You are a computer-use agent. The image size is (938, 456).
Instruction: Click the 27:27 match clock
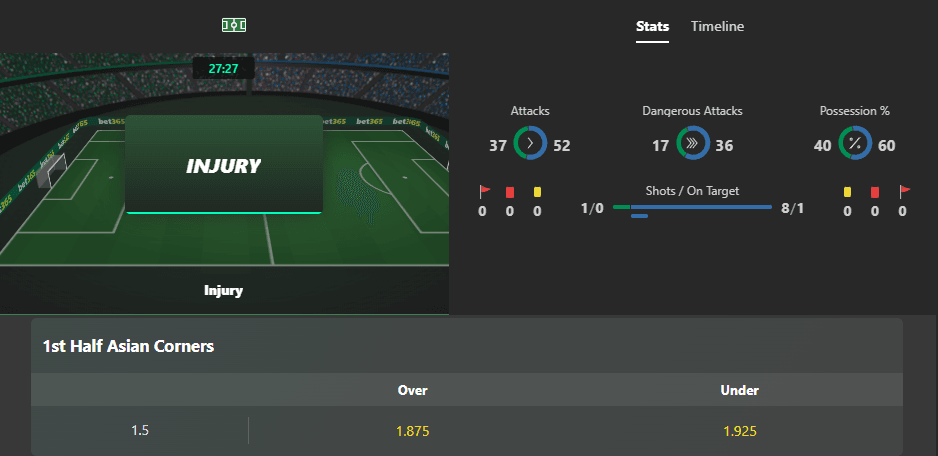pyautogui.click(x=223, y=69)
